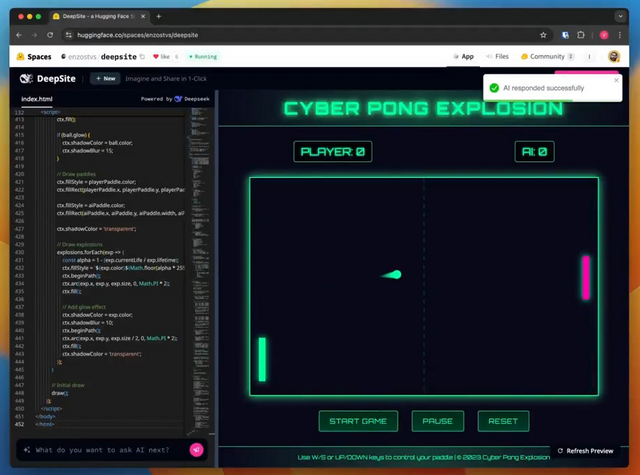Click the pink send prompt button
Screen dimensions: 640x475
point(196,450)
